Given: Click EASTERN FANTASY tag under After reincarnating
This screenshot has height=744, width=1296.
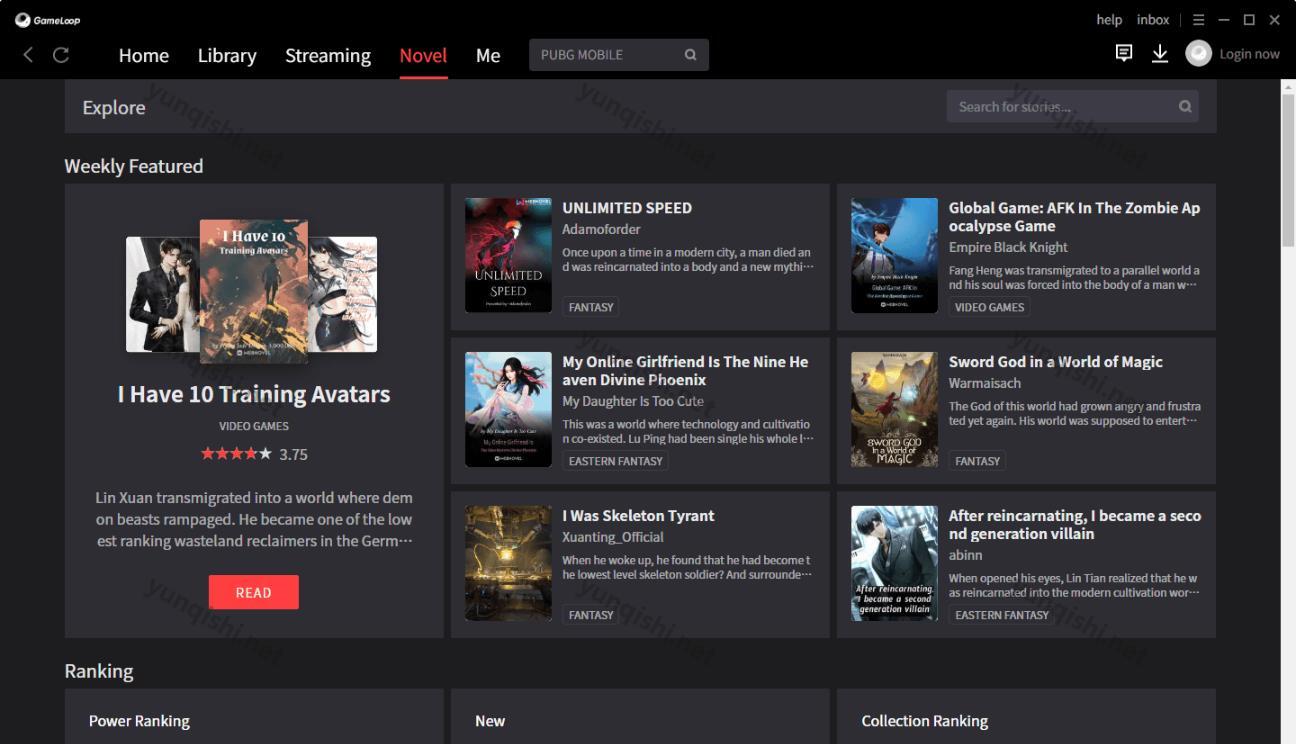Looking at the screenshot, I should pyautogui.click(x=1002, y=615).
